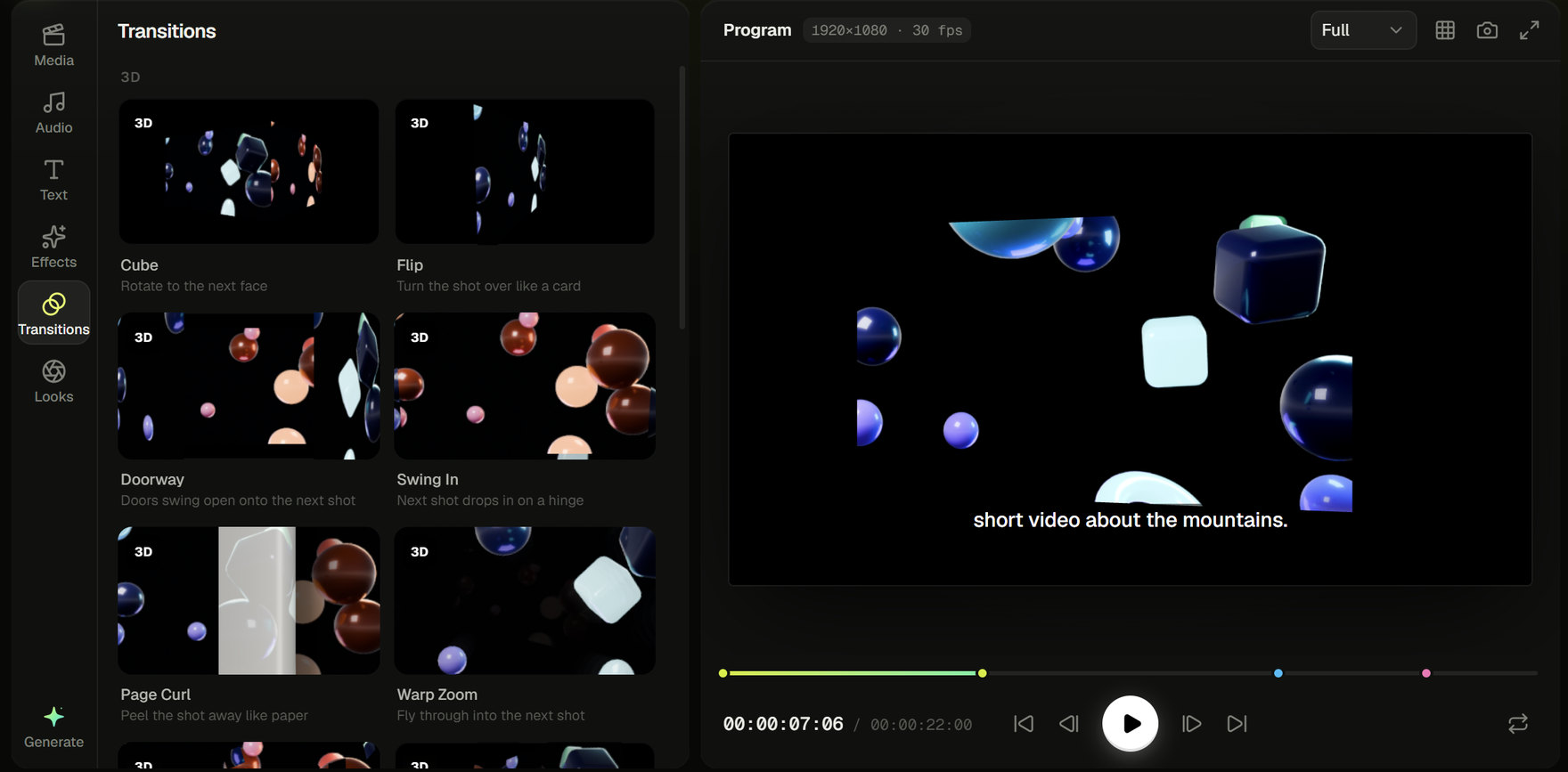This screenshot has width=1568, height=772.
Task: Click the Transitions panel heading
Action: (167, 31)
